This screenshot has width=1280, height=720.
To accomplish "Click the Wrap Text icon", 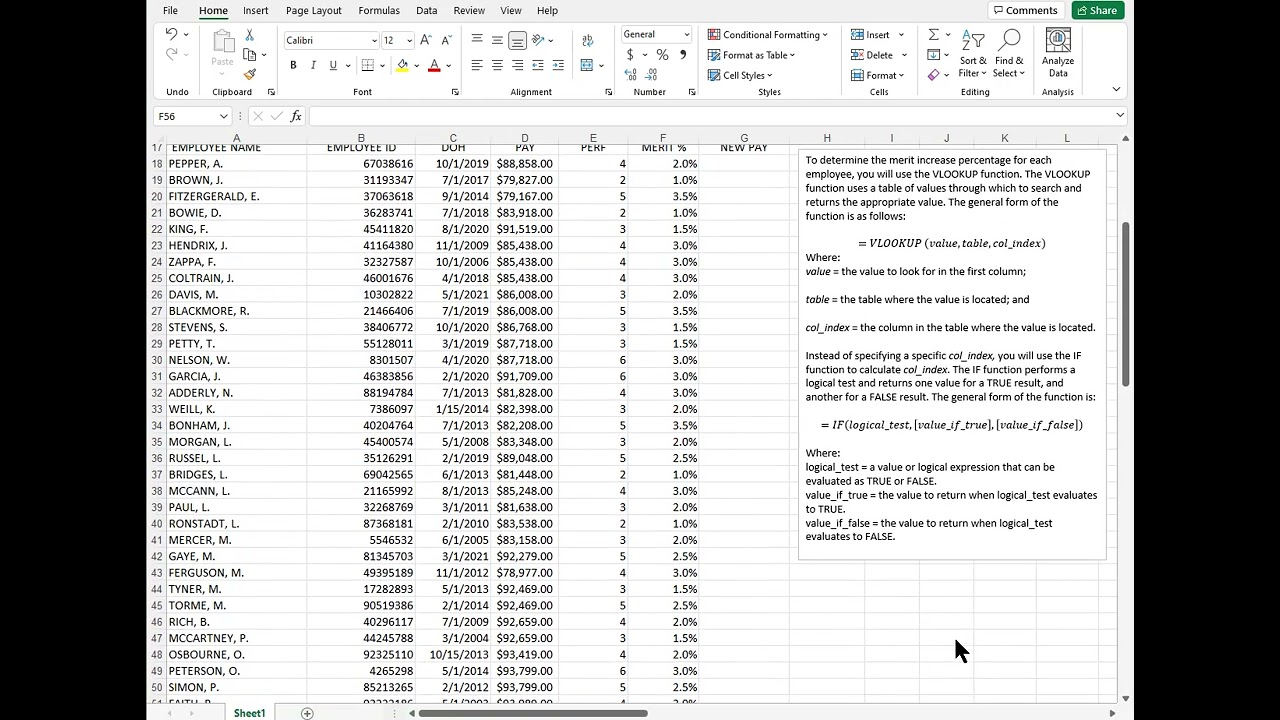I will tap(587, 40).
